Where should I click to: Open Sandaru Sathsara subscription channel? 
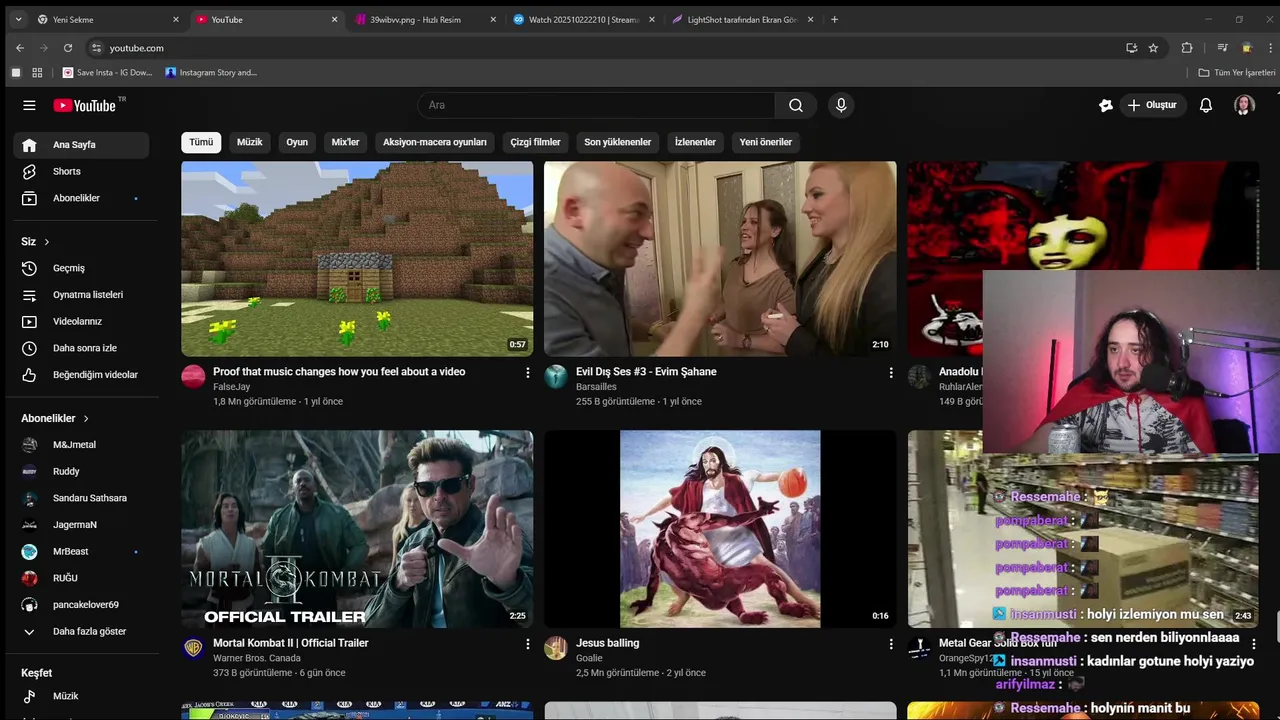(81, 498)
